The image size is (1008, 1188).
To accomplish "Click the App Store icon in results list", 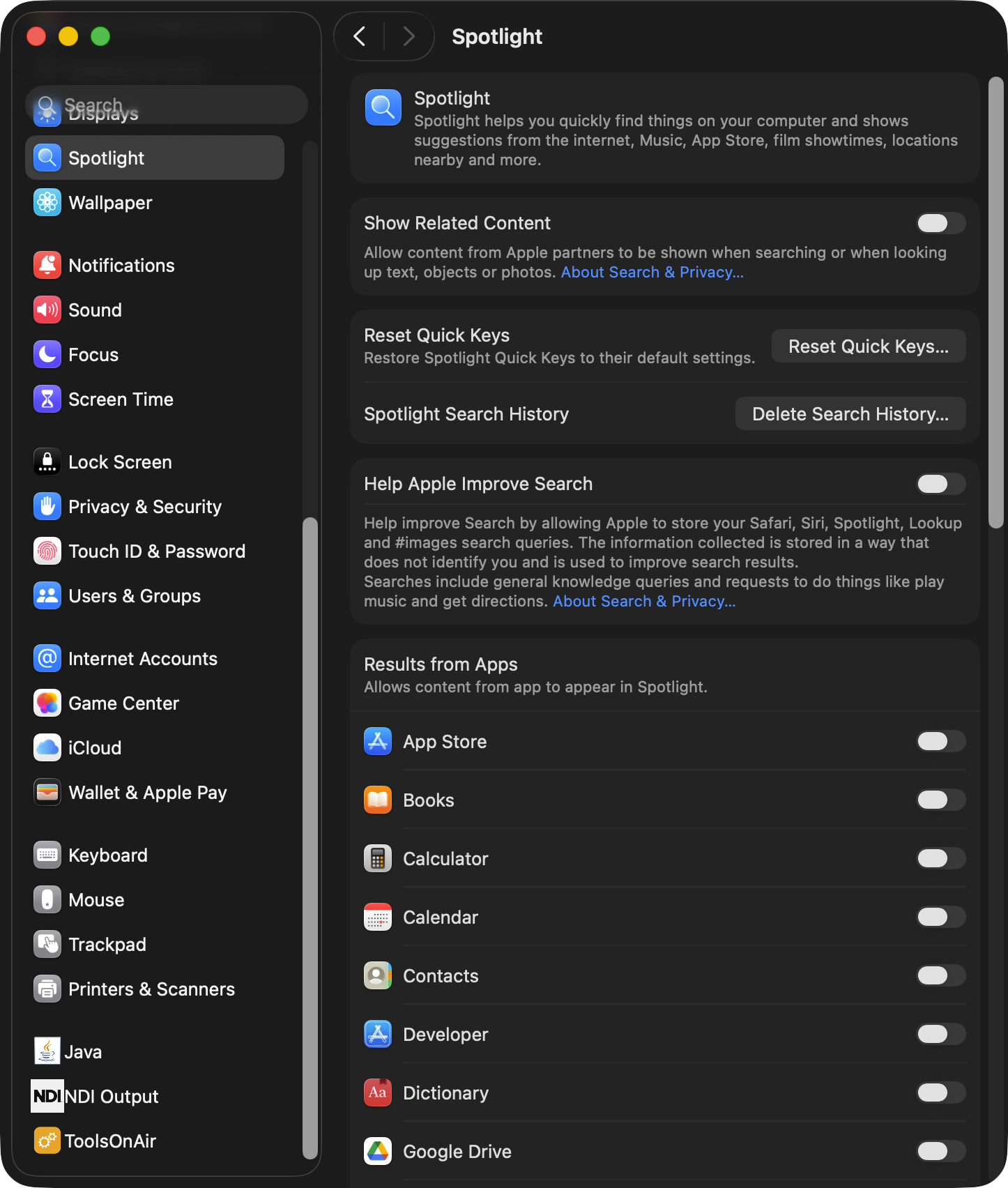I will pyautogui.click(x=378, y=741).
